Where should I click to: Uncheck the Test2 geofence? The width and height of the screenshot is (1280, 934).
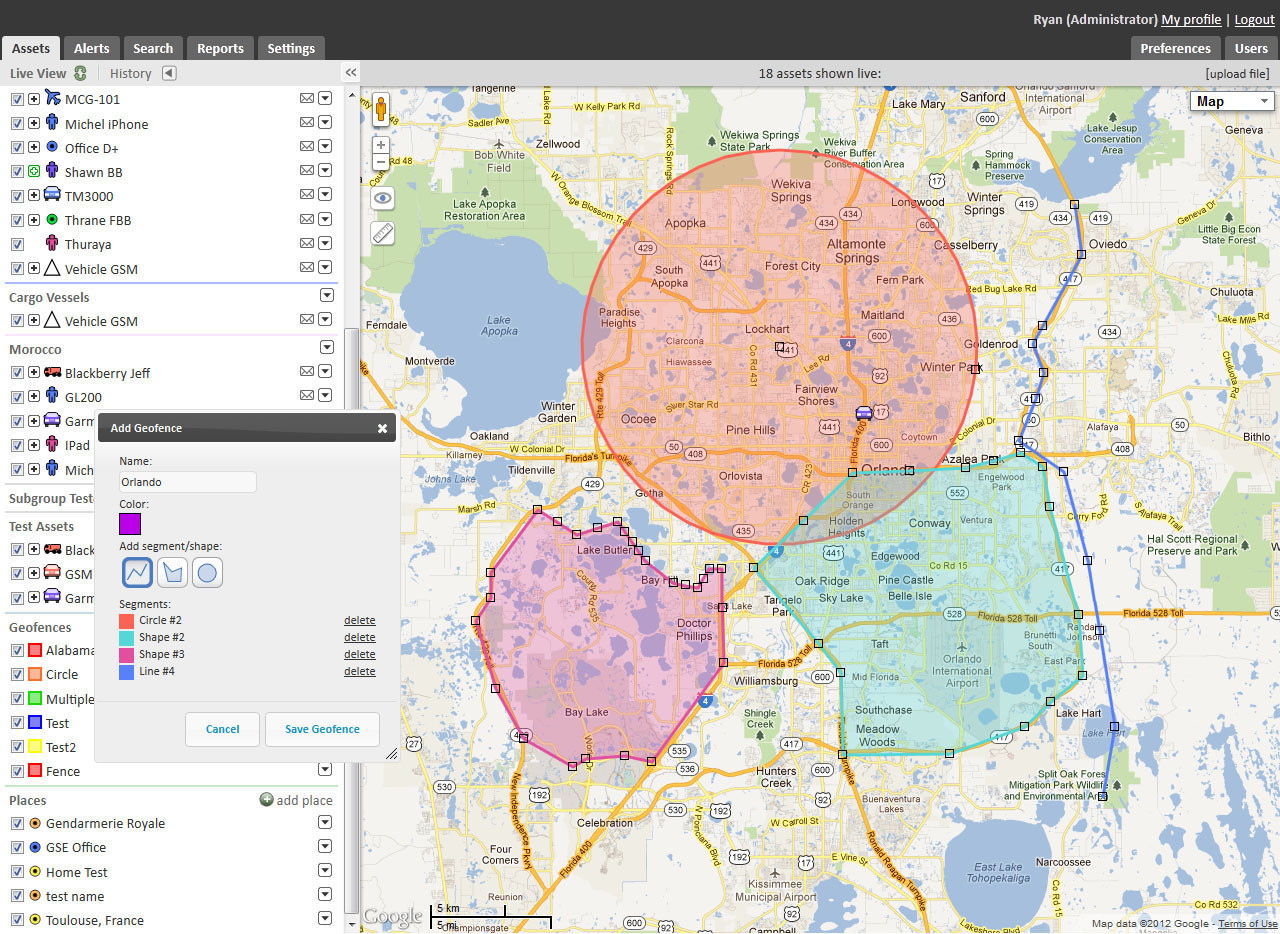[17, 747]
